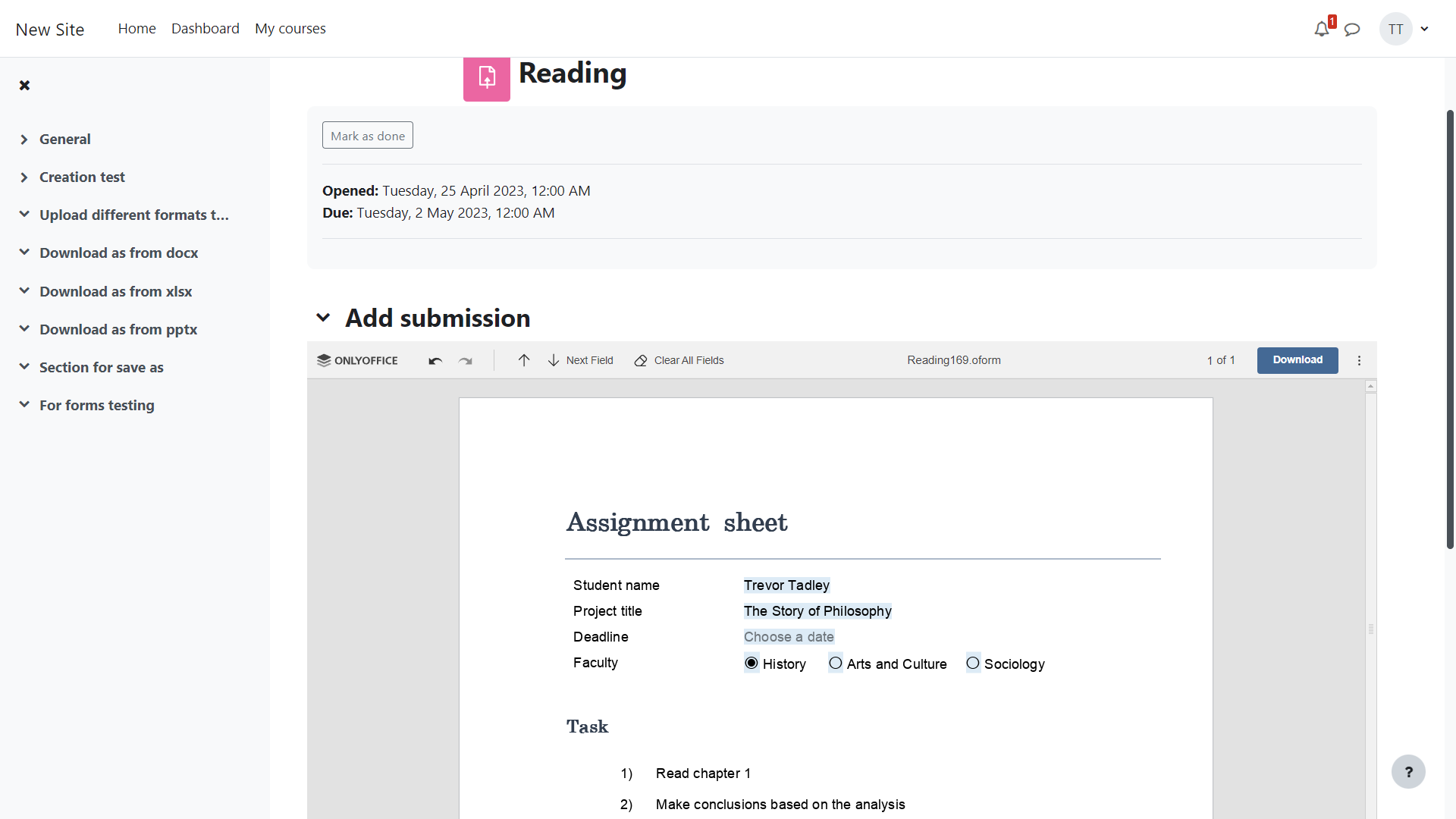This screenshot has height=819, width=1456.
Task: Open the notifications bell icon
Action: coord(1323,29)
